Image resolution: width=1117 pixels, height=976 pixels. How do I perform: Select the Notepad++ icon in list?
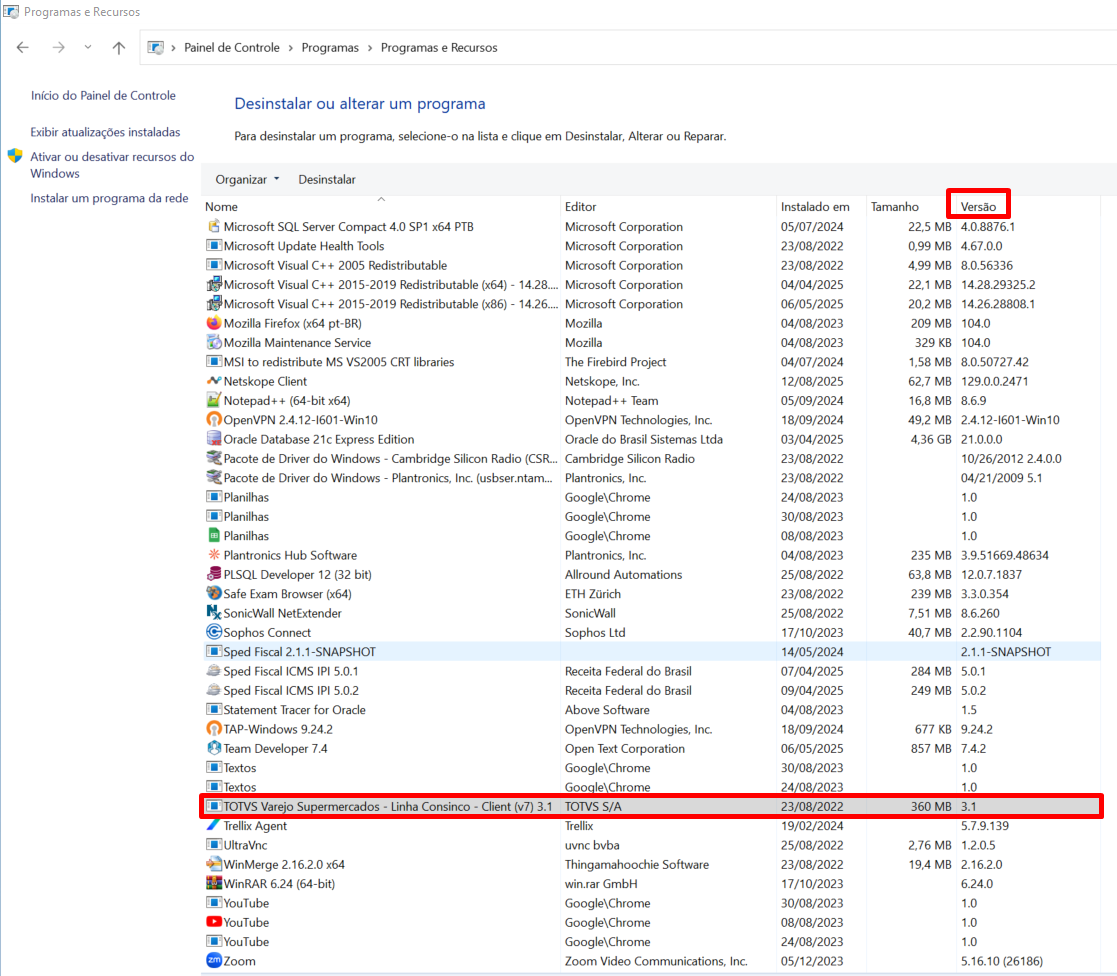pos(214,400)
